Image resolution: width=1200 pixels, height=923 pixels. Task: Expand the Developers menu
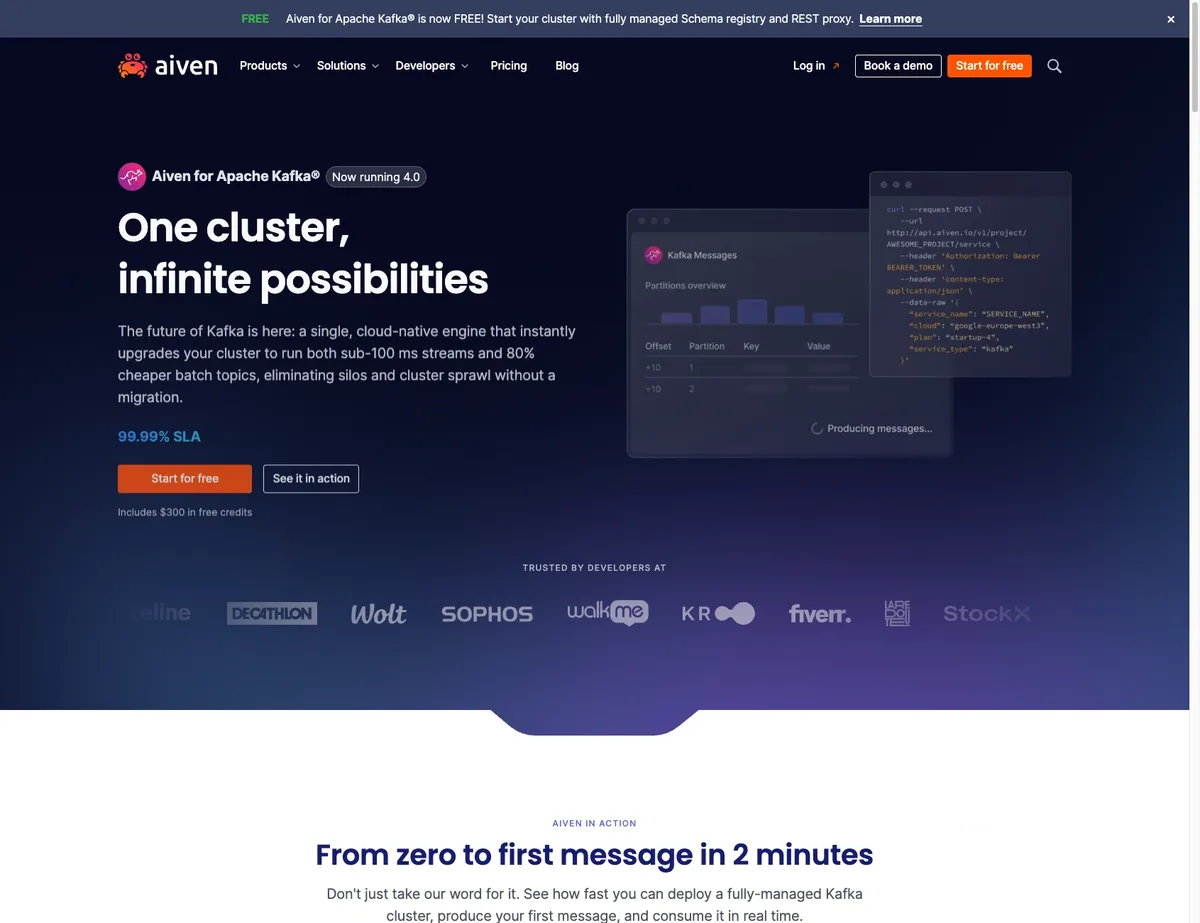coord(431,66)
